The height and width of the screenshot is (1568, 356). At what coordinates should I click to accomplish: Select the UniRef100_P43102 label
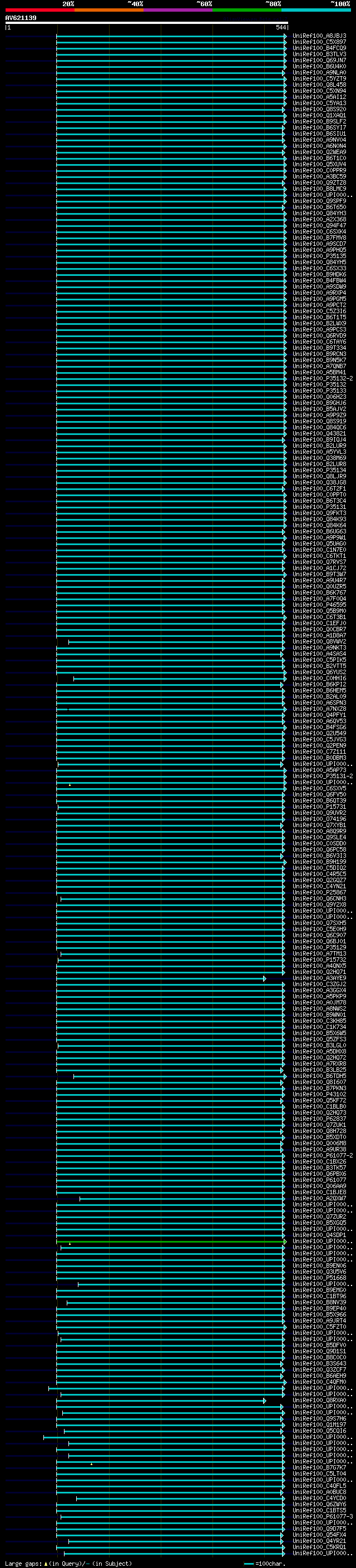[319, 1095]
